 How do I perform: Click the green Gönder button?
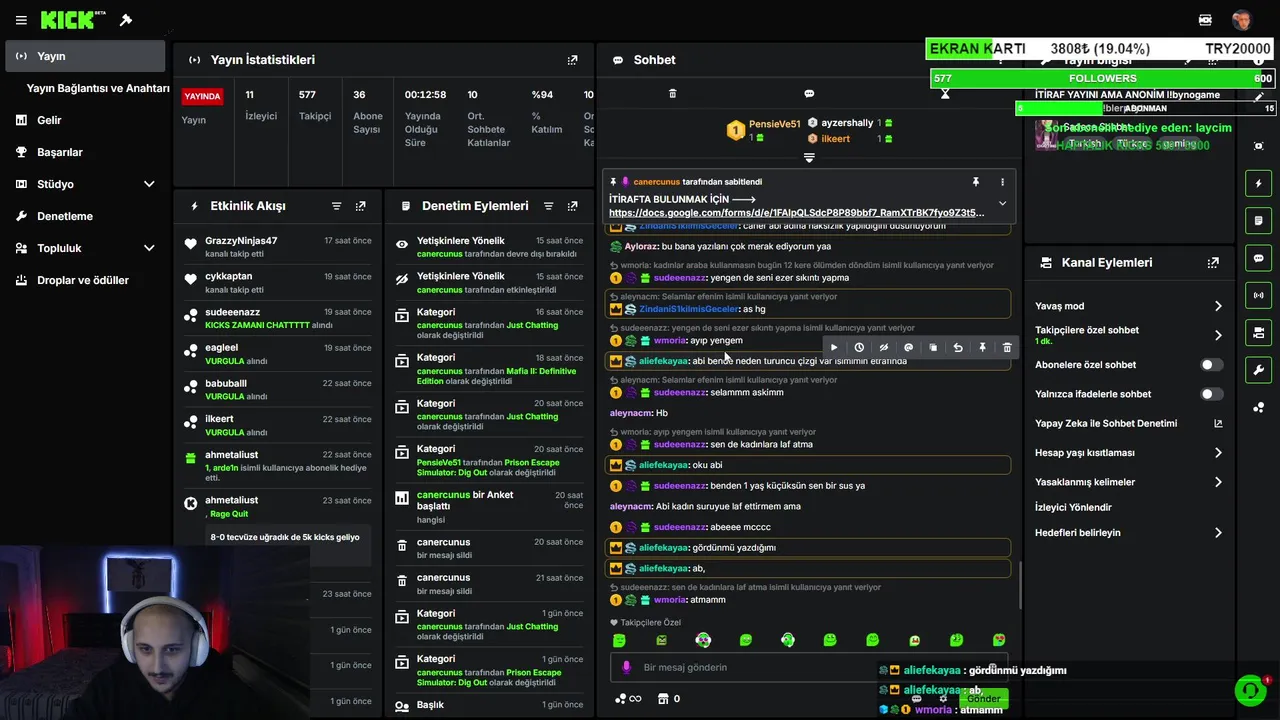tap(983, 698)
